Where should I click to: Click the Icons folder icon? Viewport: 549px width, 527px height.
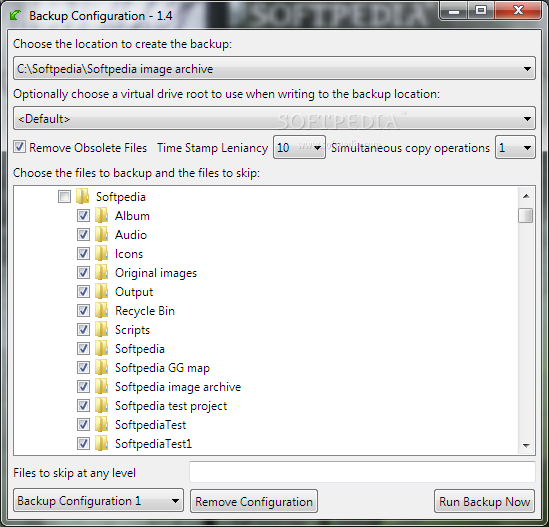point(102,253)
